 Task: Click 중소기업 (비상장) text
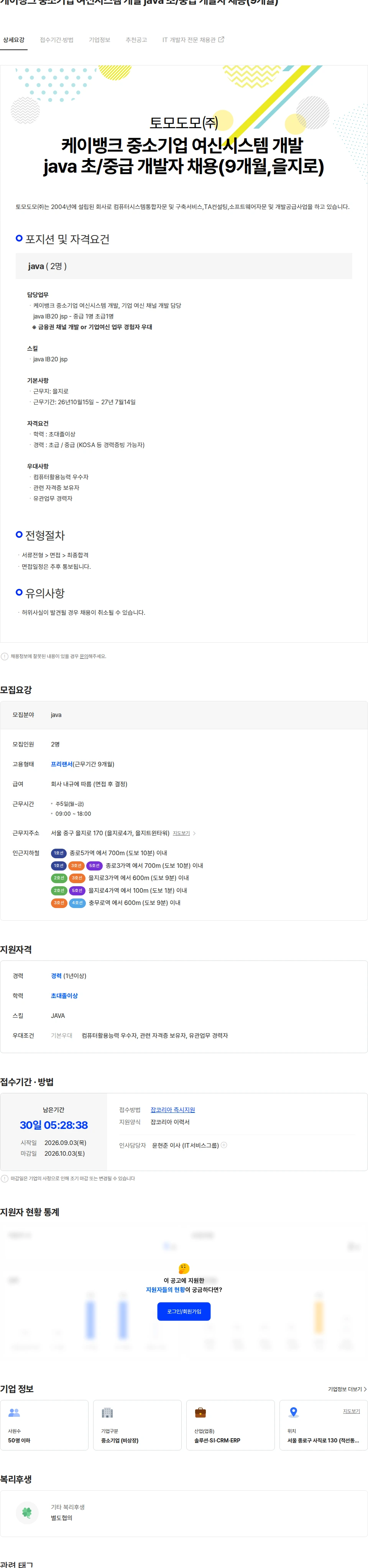pyautogui.click(x=120, y=1441)
